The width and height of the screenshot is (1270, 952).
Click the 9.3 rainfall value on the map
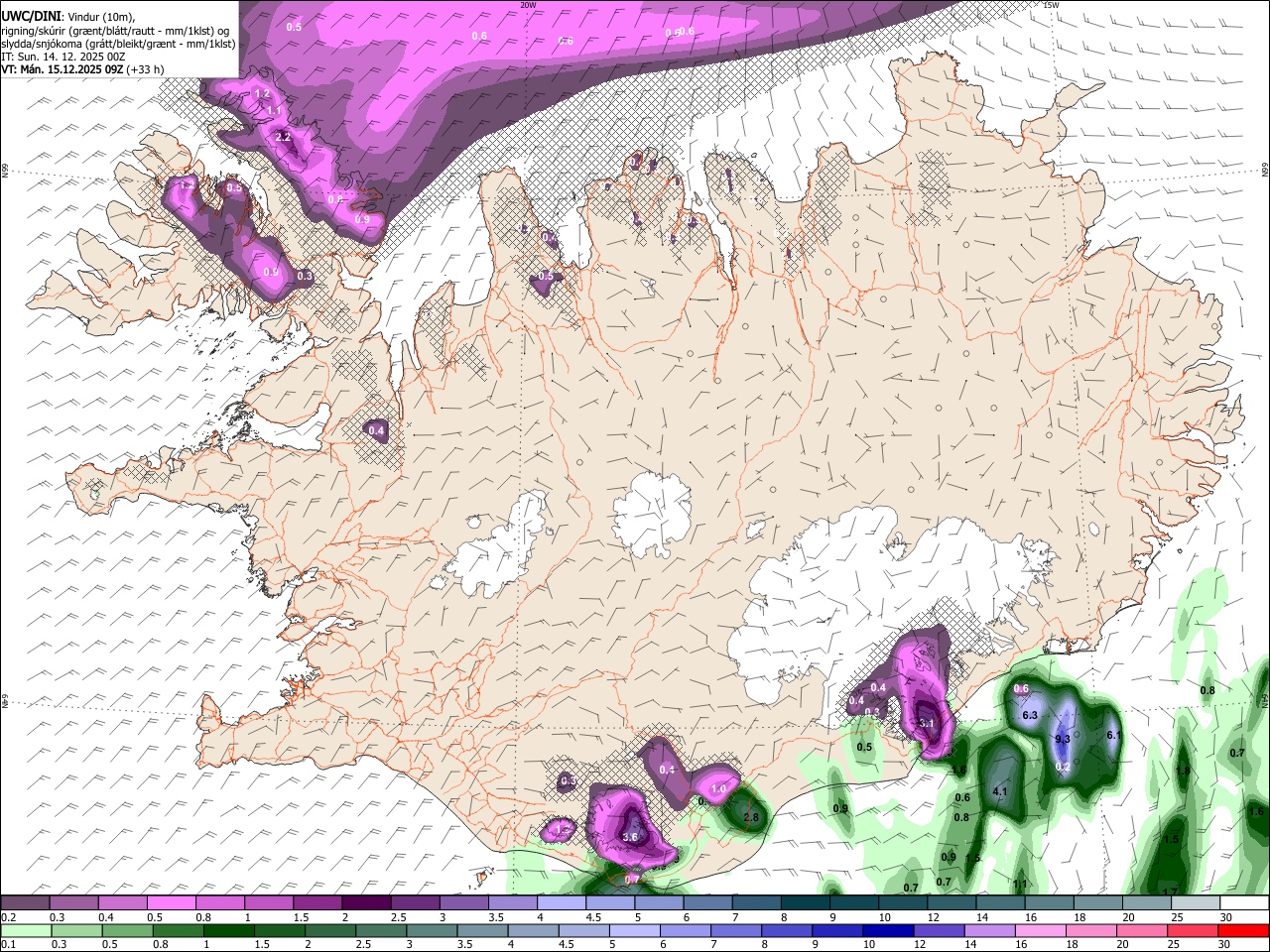[x=1063, y=739]
